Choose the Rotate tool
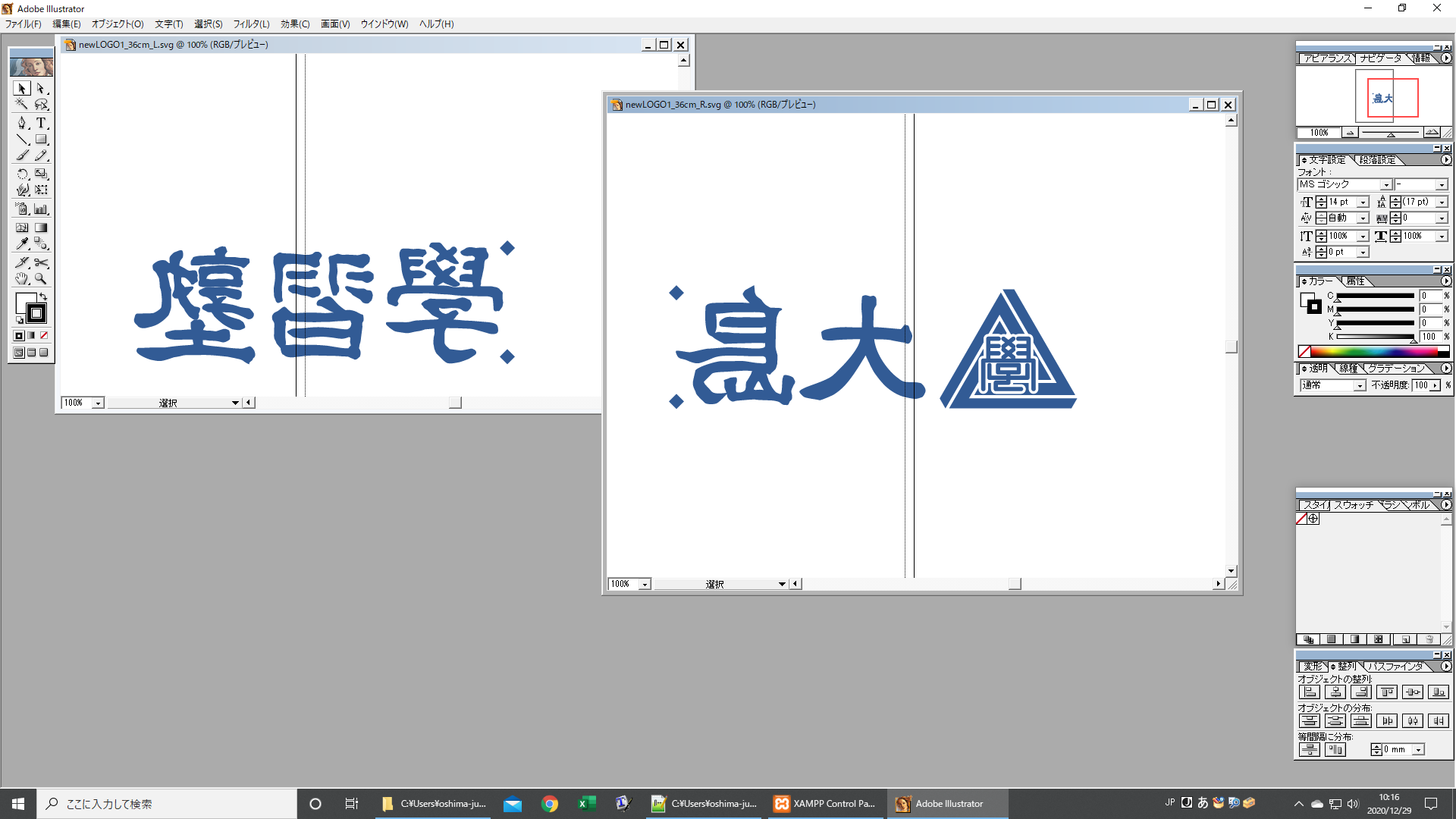1456x819 pixels. click(22, 174)
